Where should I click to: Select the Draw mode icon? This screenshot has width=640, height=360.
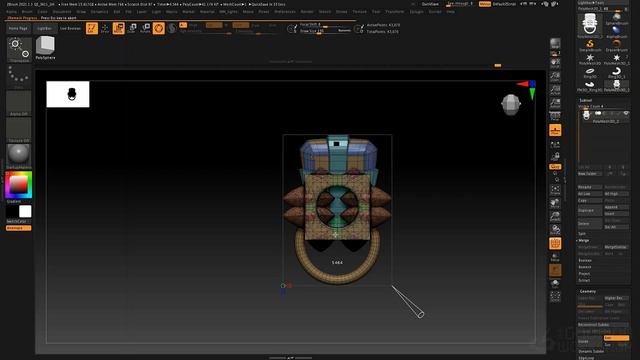pyautogui.click(x=105, y=28)
